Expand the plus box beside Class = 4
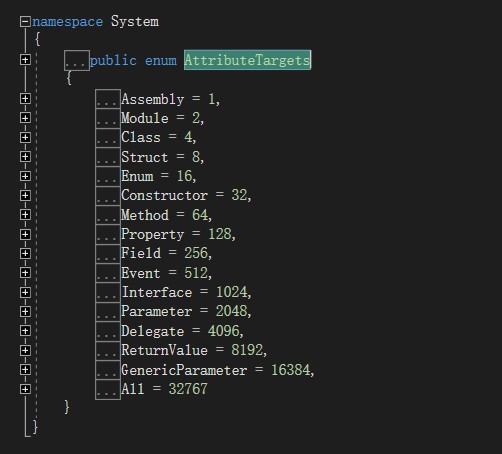The height and width of the screenshot is (454, 502). (x=25, y=137)
